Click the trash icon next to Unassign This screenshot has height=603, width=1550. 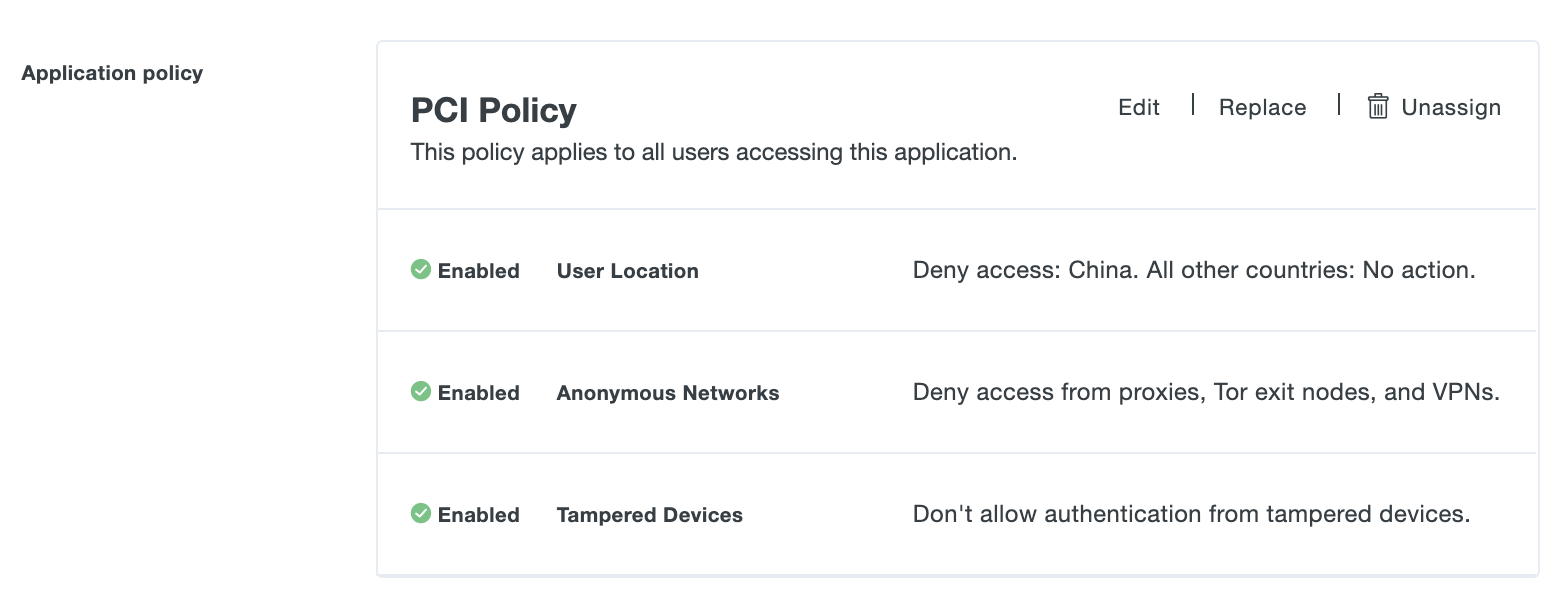[1379, 106]
